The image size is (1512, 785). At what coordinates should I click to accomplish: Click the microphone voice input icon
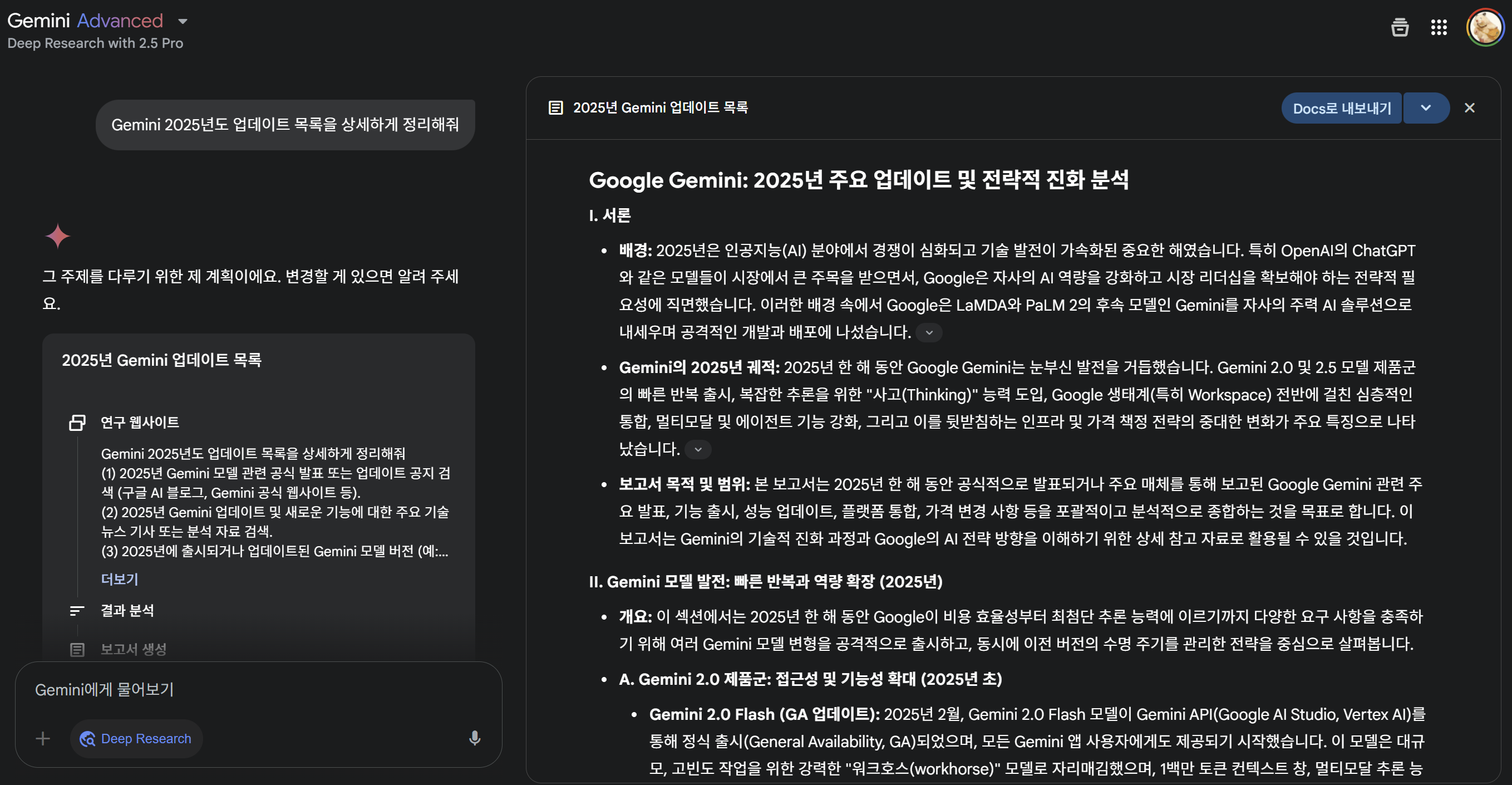click(474, 738)
